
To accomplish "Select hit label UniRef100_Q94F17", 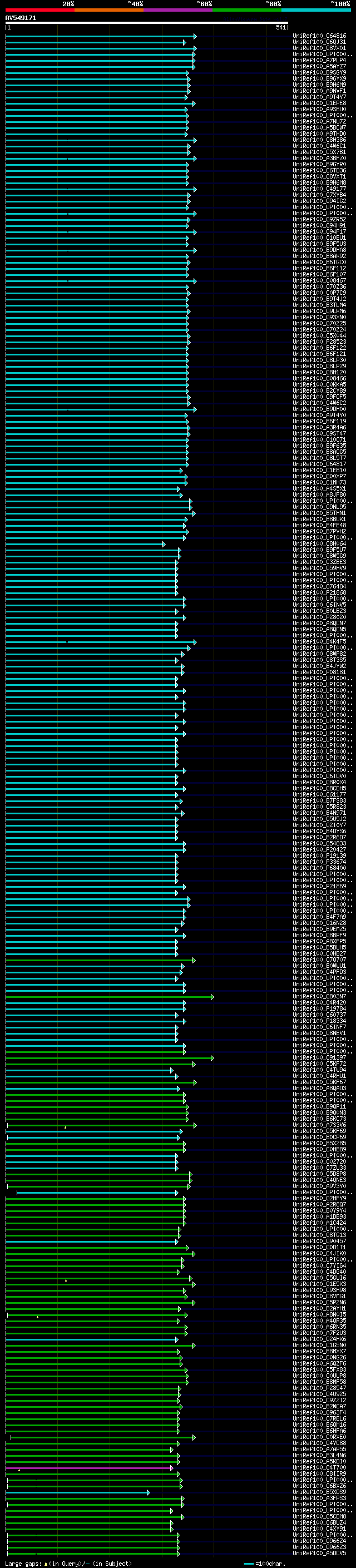I will click(319, 232).
